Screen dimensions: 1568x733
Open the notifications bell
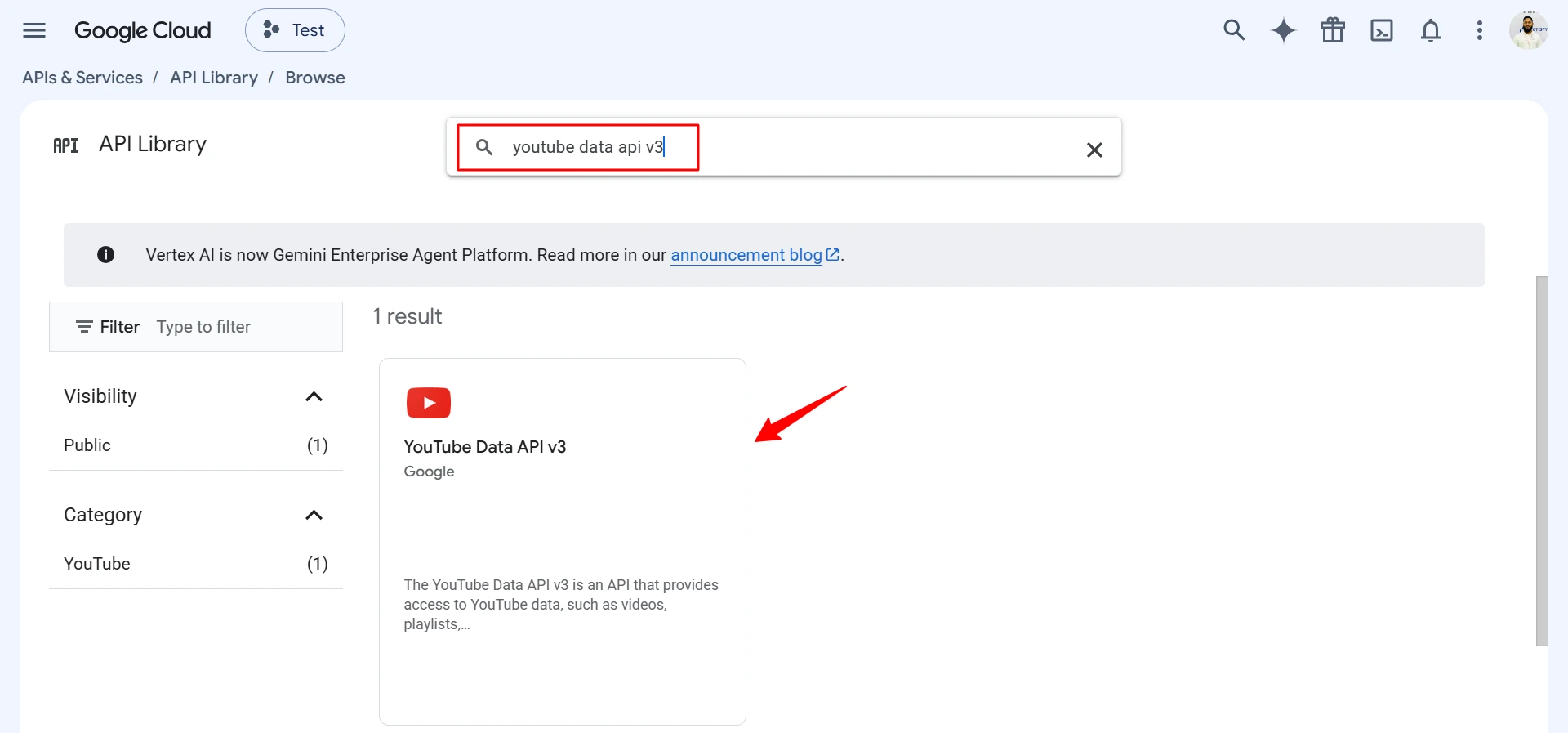point(1431,30)
